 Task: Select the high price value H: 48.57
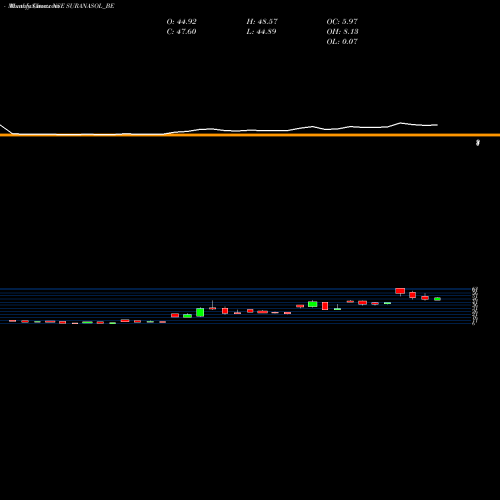[262, 22]
